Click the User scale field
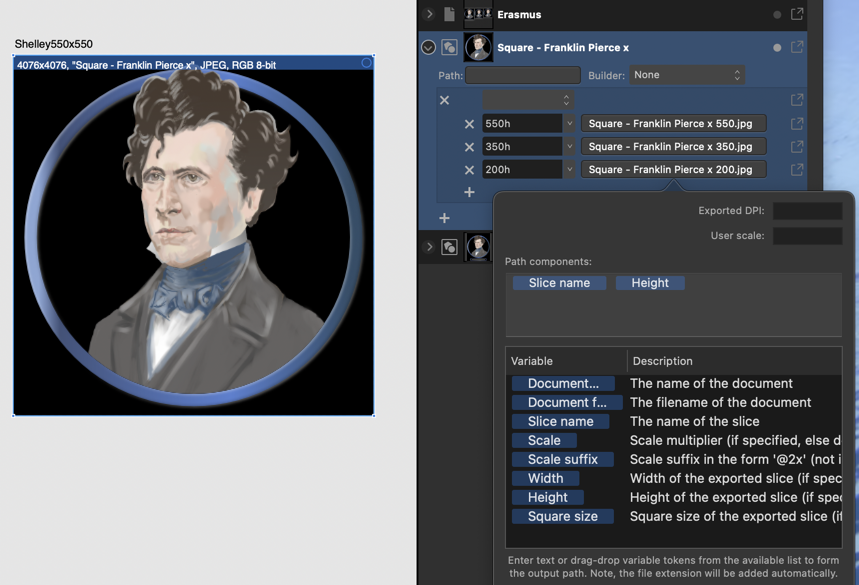 click(807, 236)
